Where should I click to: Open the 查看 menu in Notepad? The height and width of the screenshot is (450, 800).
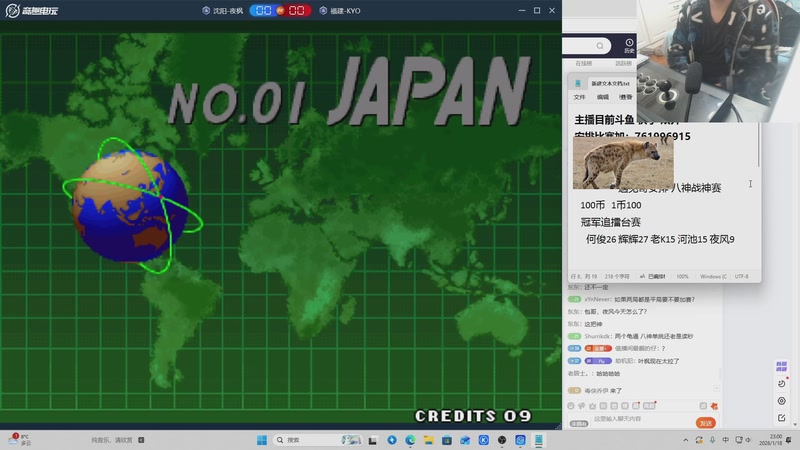[x=626, y=97]
